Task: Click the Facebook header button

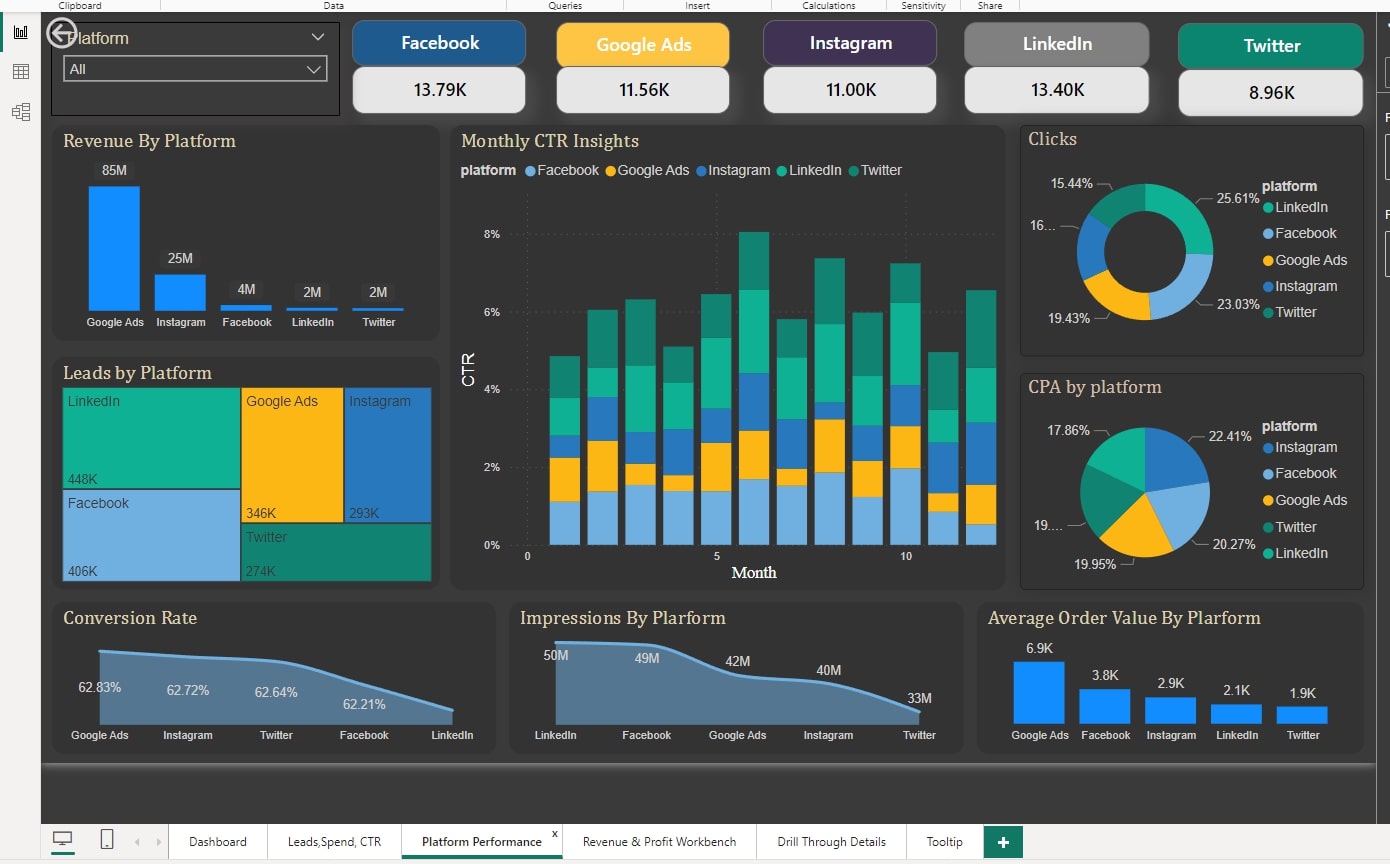Action: pyautogui.click(x=439, y=43)
